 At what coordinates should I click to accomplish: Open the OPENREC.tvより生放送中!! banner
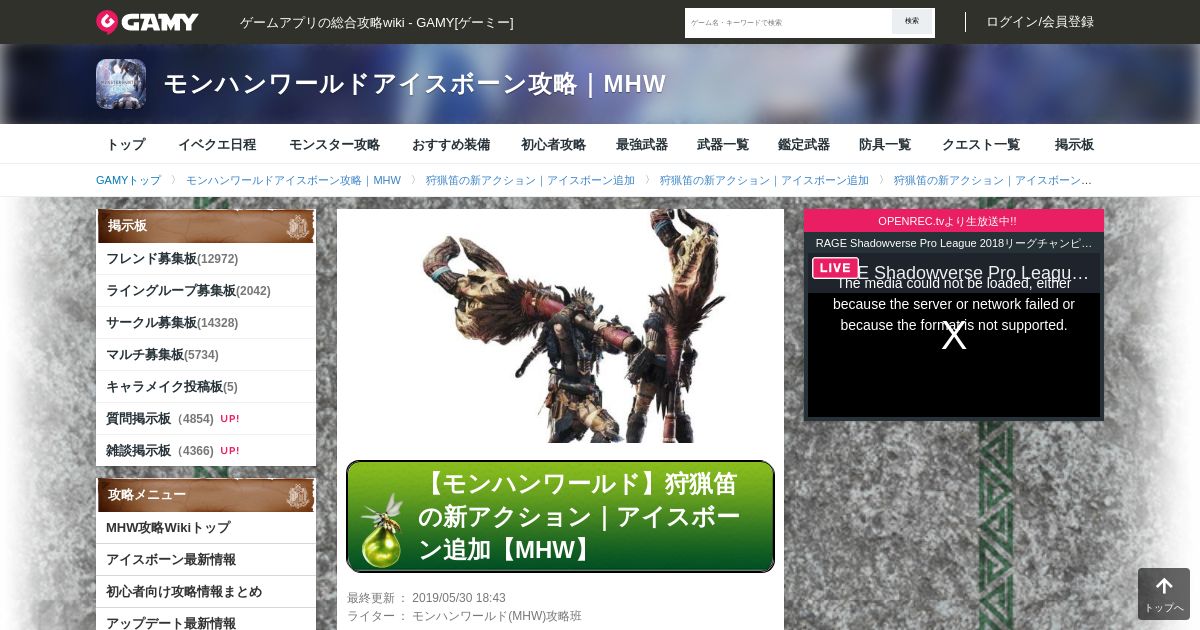pos(954,221)
